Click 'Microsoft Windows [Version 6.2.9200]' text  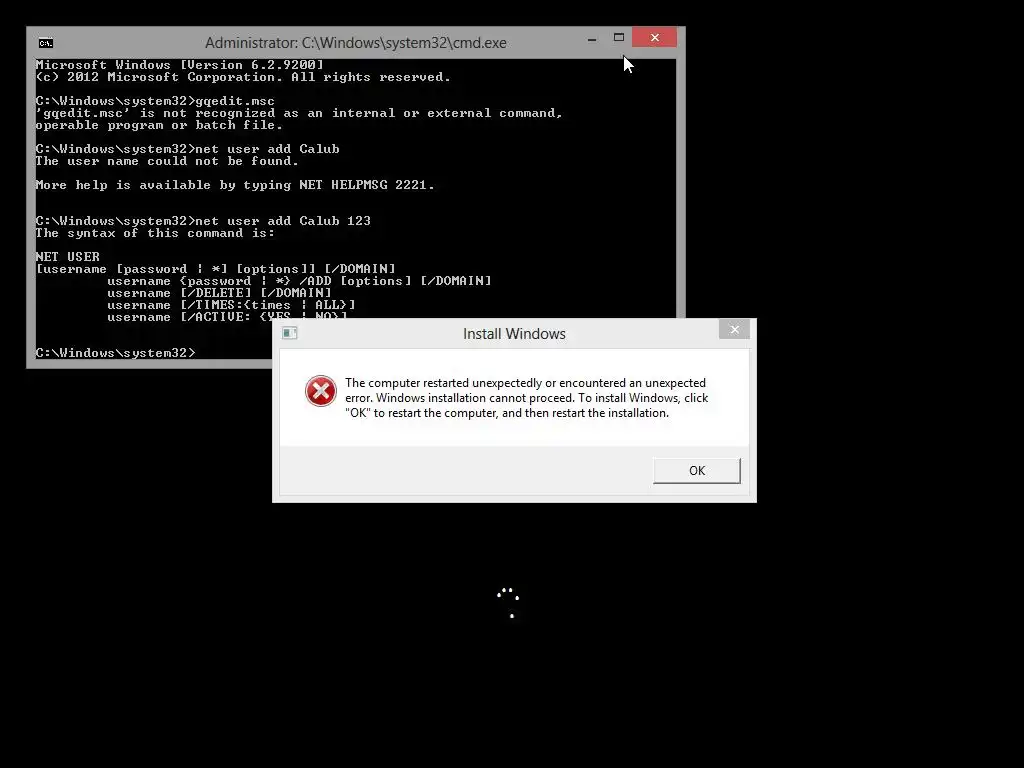[x=180, y=65]
